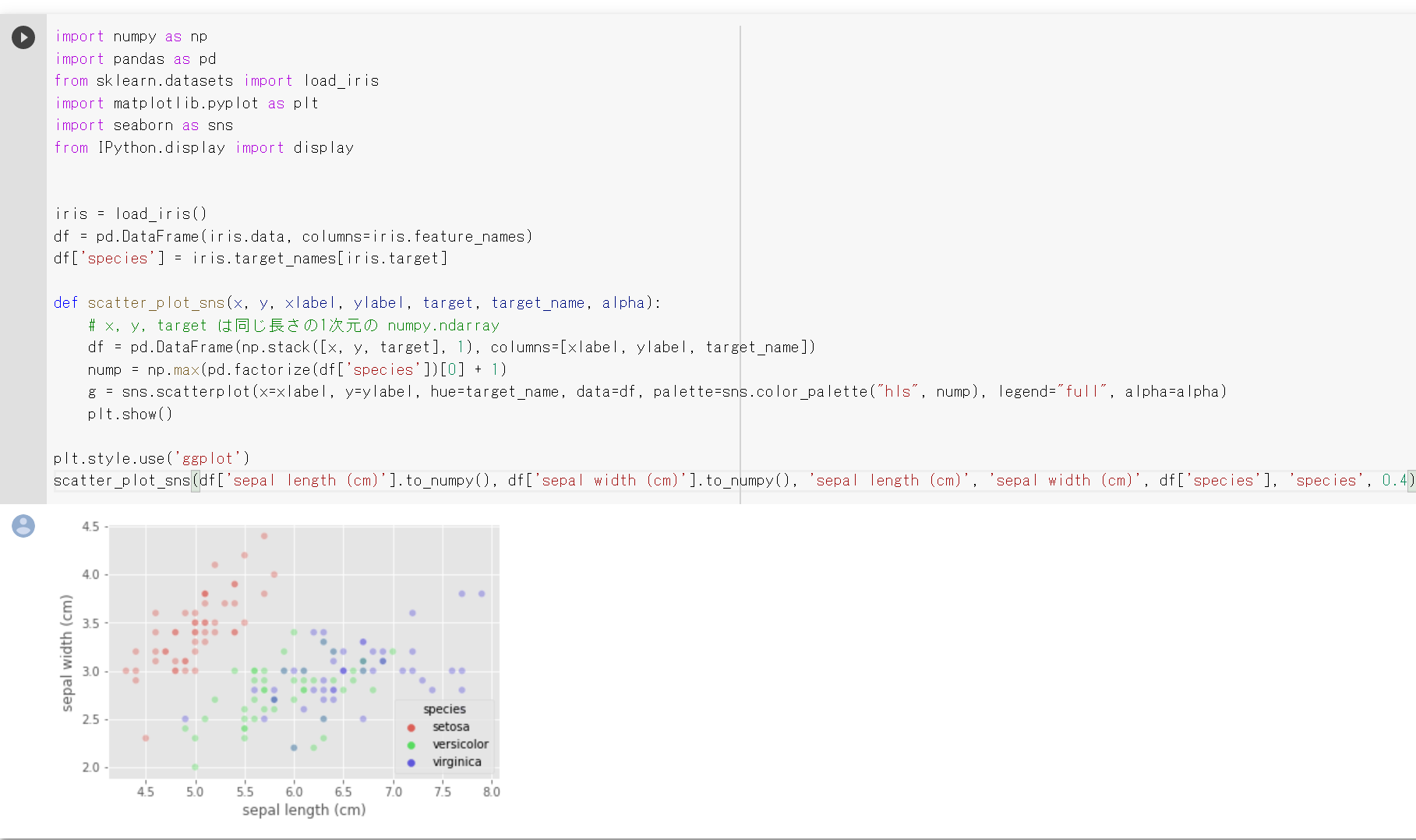1416x840 pixels.
Task: Click the 'iris = load_iris()' line
Action: pos(130,214)
